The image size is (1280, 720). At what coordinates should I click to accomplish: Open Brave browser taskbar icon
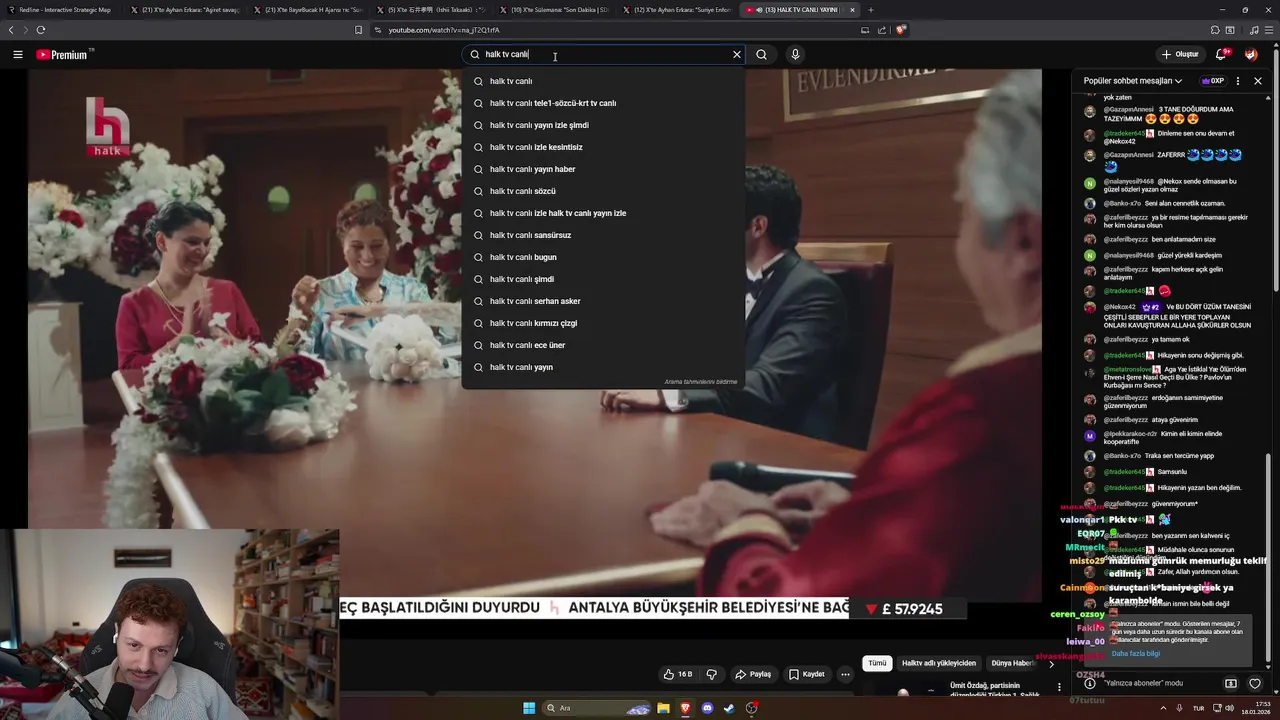click(685, 708)
